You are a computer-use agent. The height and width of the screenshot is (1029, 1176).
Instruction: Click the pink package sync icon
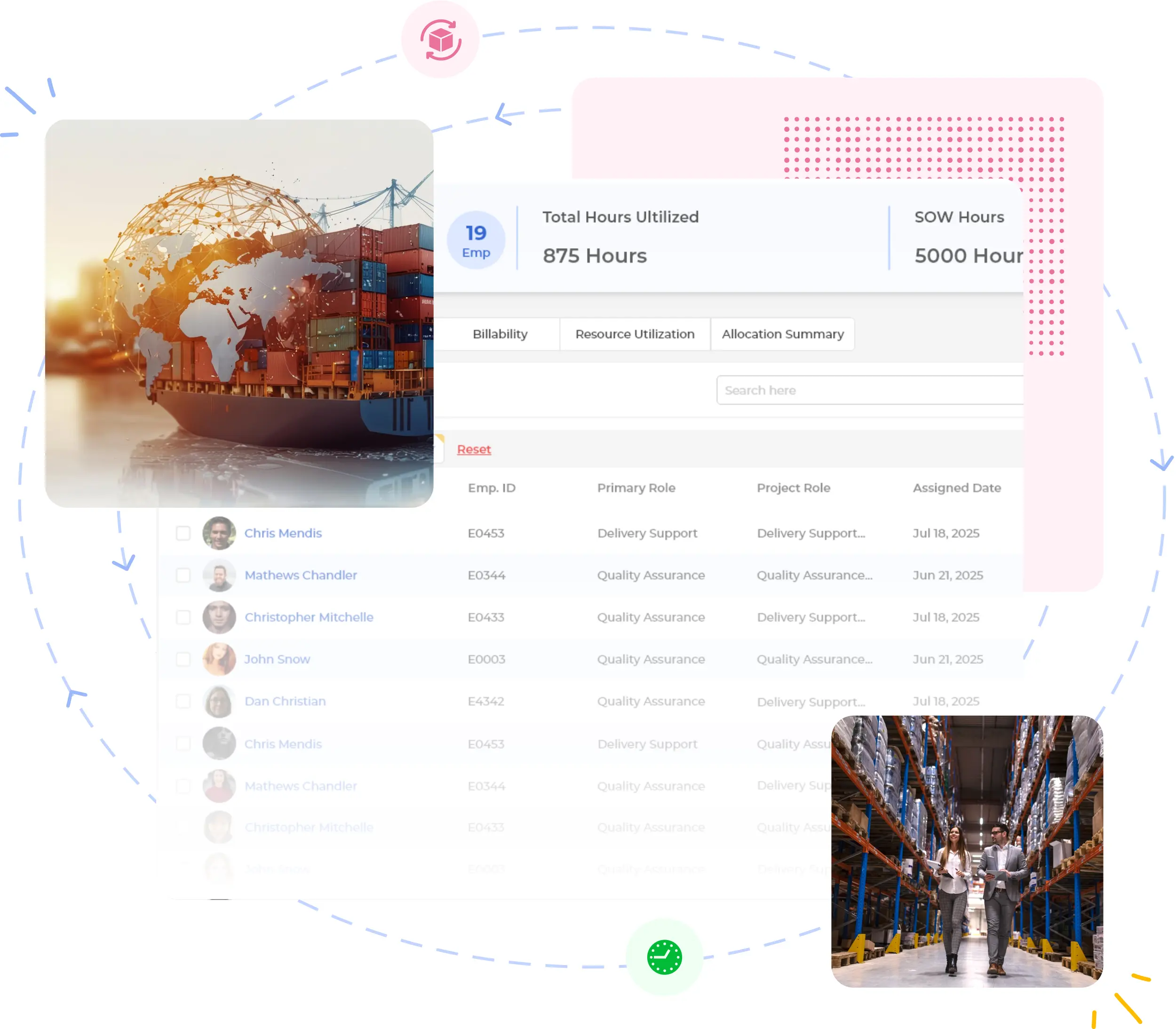point(440,40)
